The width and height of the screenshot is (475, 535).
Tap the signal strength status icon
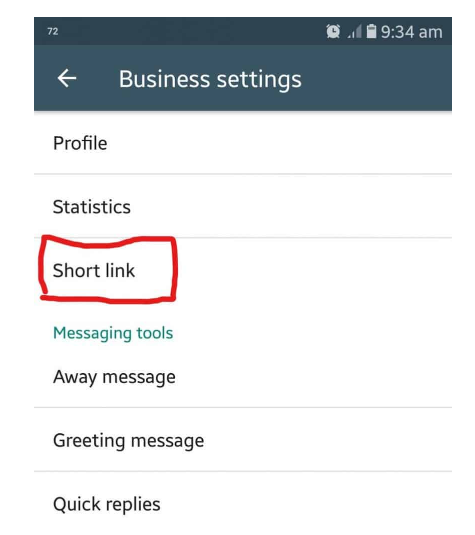pyautogui.click(x=355, y=32)
